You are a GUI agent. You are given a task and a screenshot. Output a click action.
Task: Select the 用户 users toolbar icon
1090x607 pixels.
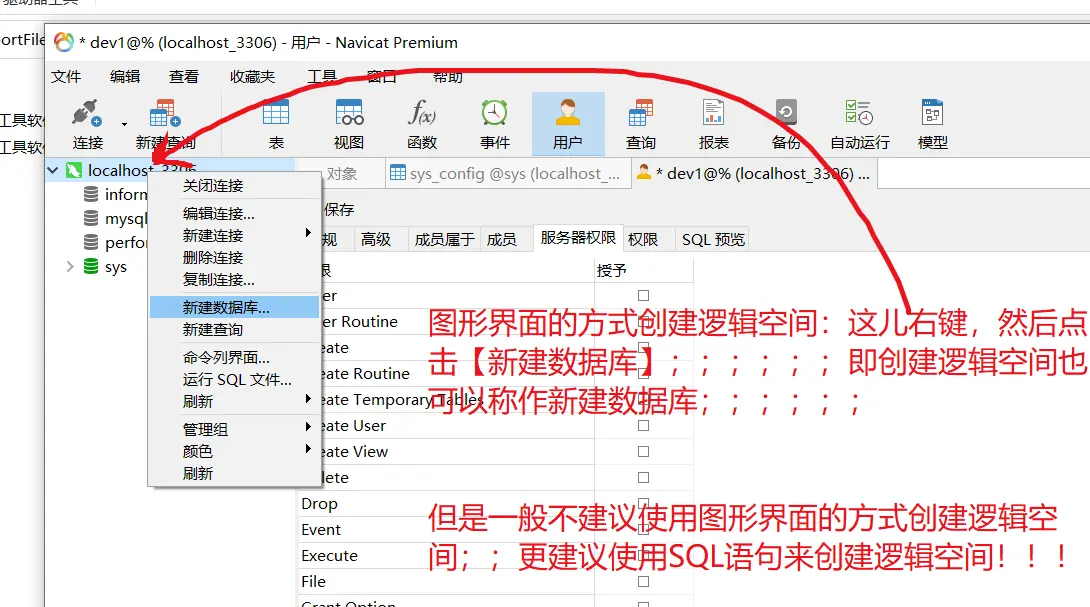click(x=568, y=125)
